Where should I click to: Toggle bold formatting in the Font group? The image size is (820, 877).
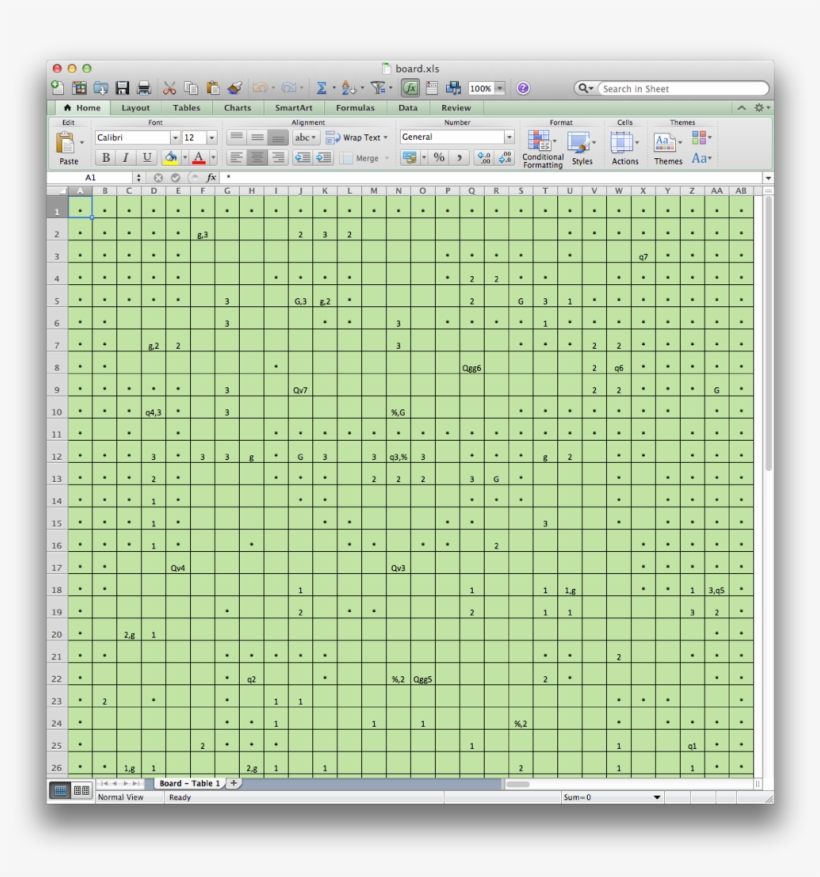(x=104, y=158)
